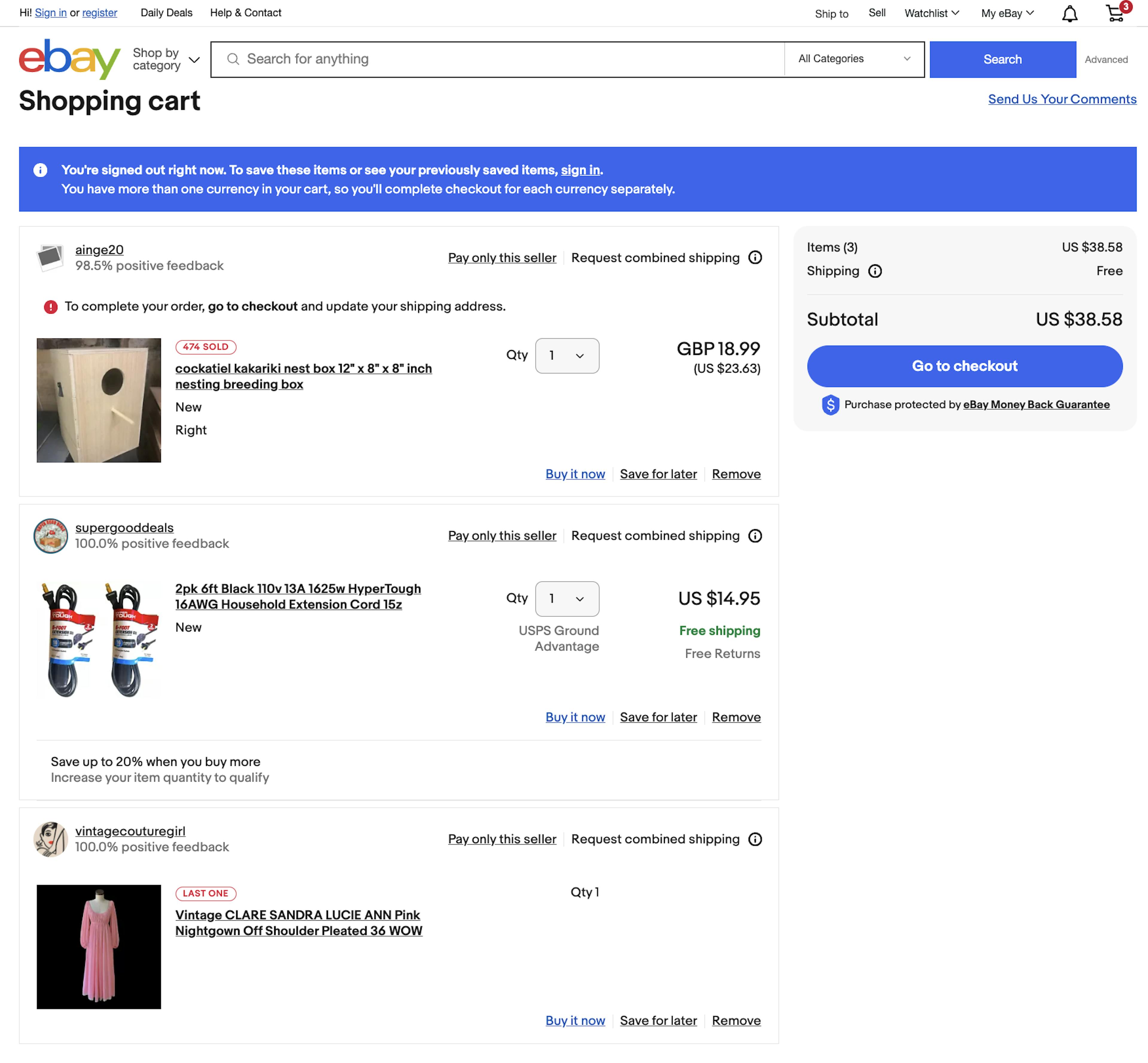1148x1063 pixels.
Task: Open the All Categories dropdown
Action: (854, 59)
